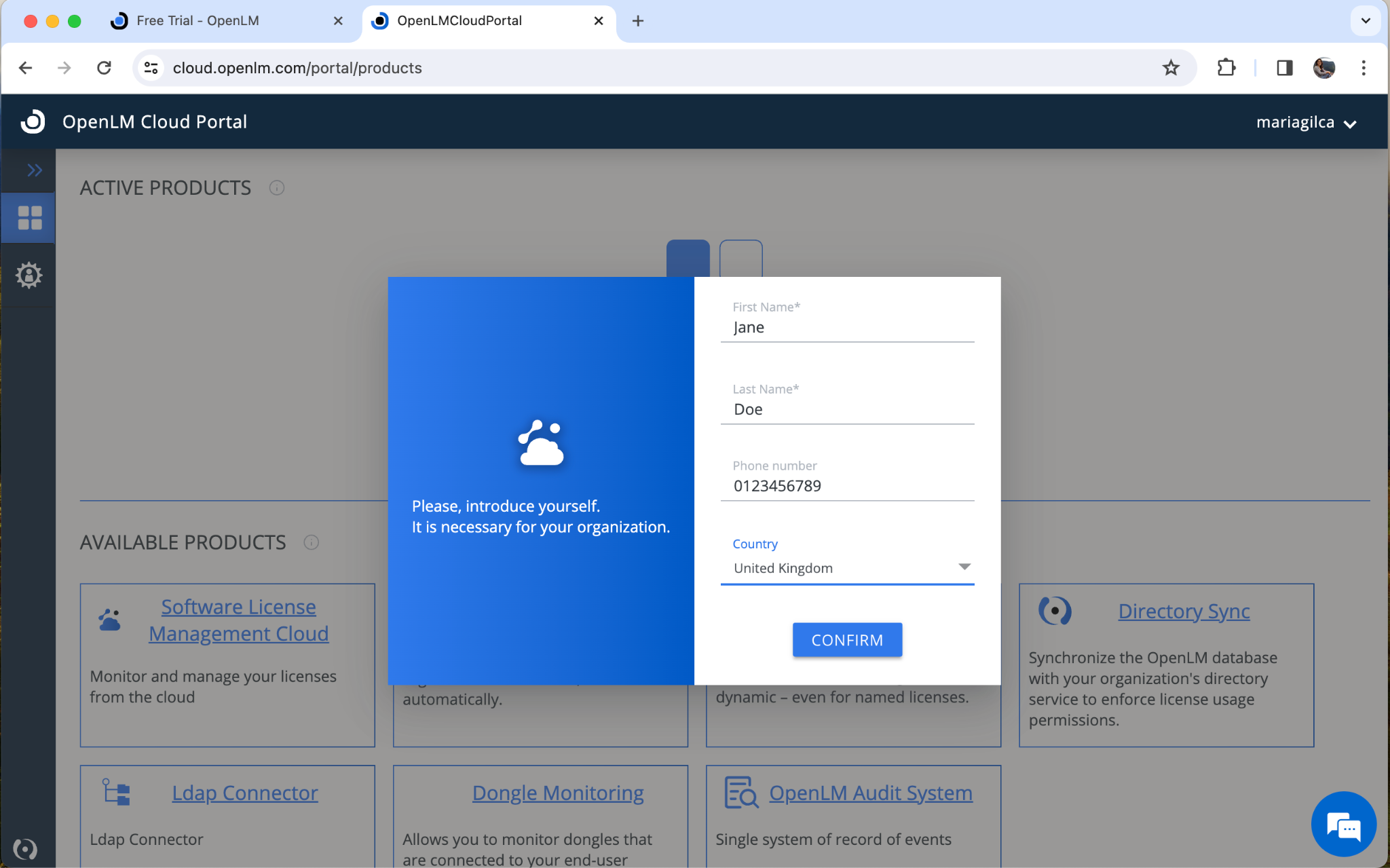Click the OpenLM logo in portal header

[33, 121]
